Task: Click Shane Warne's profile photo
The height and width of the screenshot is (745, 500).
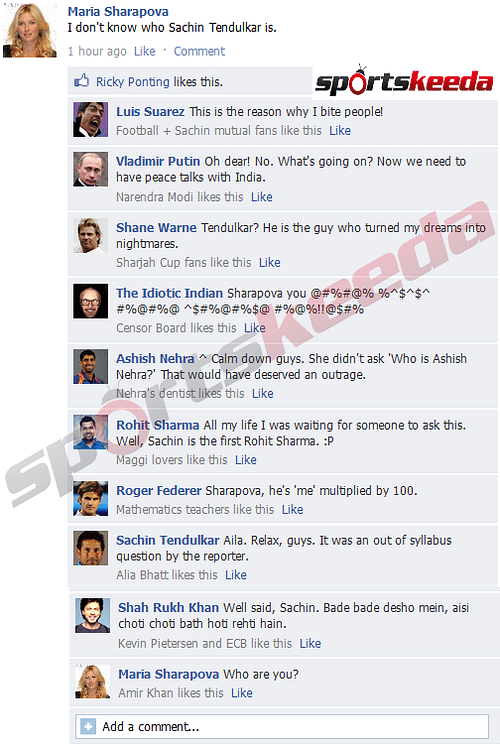Action: pos(90,235)
